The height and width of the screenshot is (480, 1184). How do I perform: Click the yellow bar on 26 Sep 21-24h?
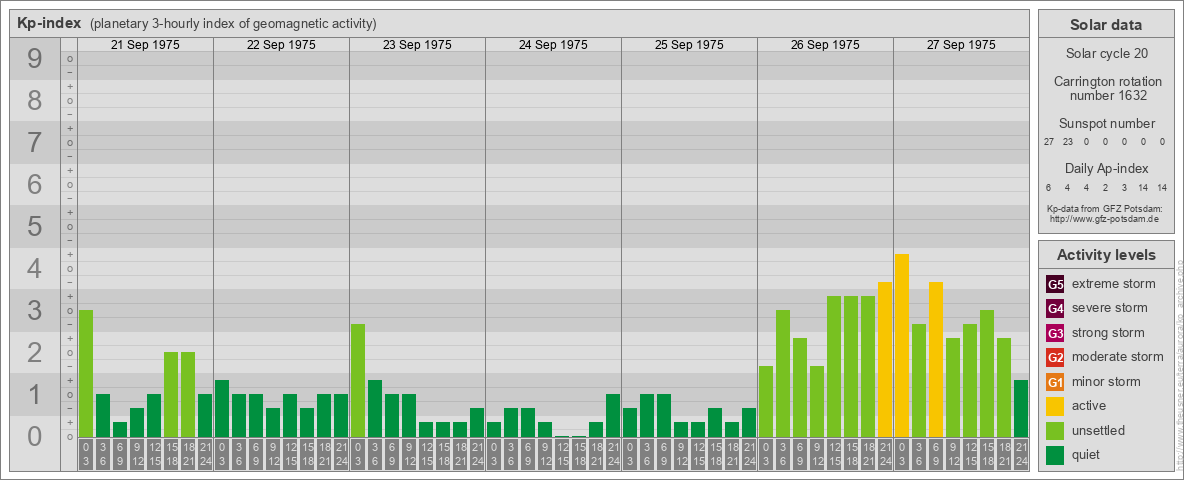(x=885, y=359)
